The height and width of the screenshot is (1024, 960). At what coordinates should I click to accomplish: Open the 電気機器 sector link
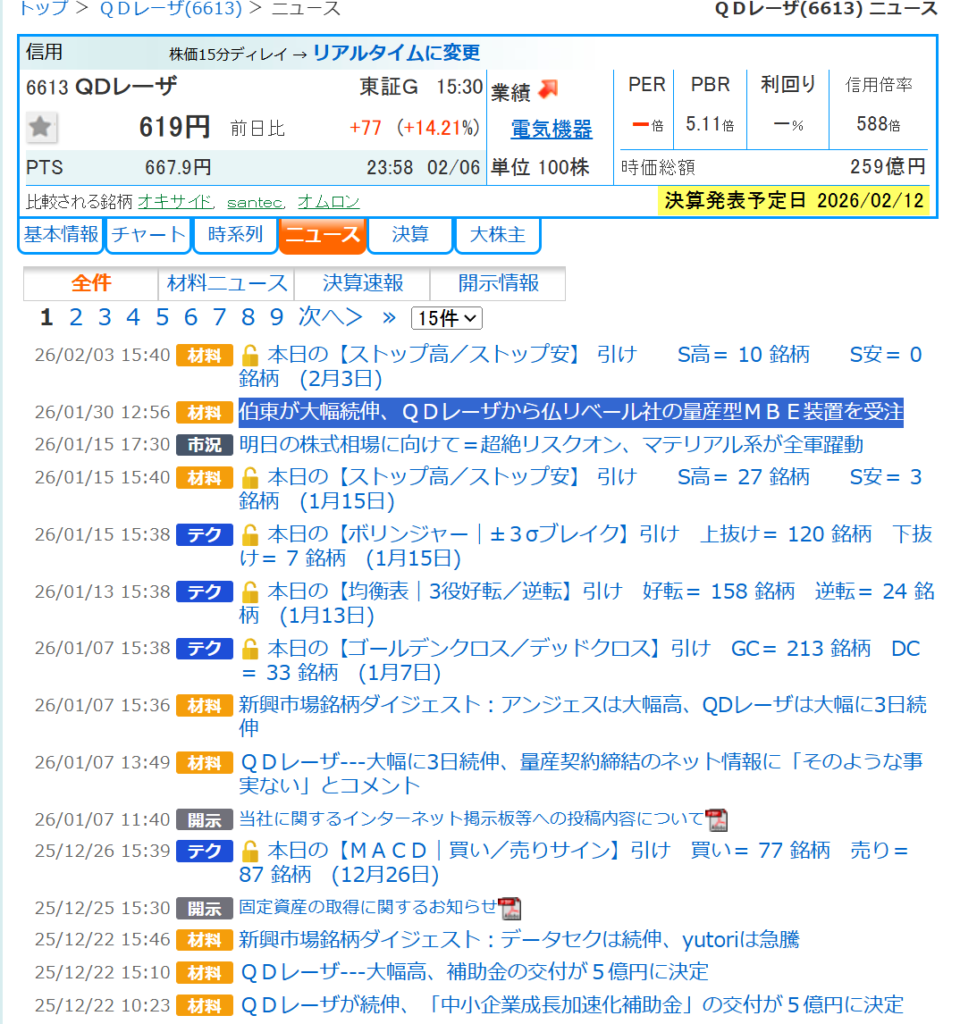pos(551,129)
